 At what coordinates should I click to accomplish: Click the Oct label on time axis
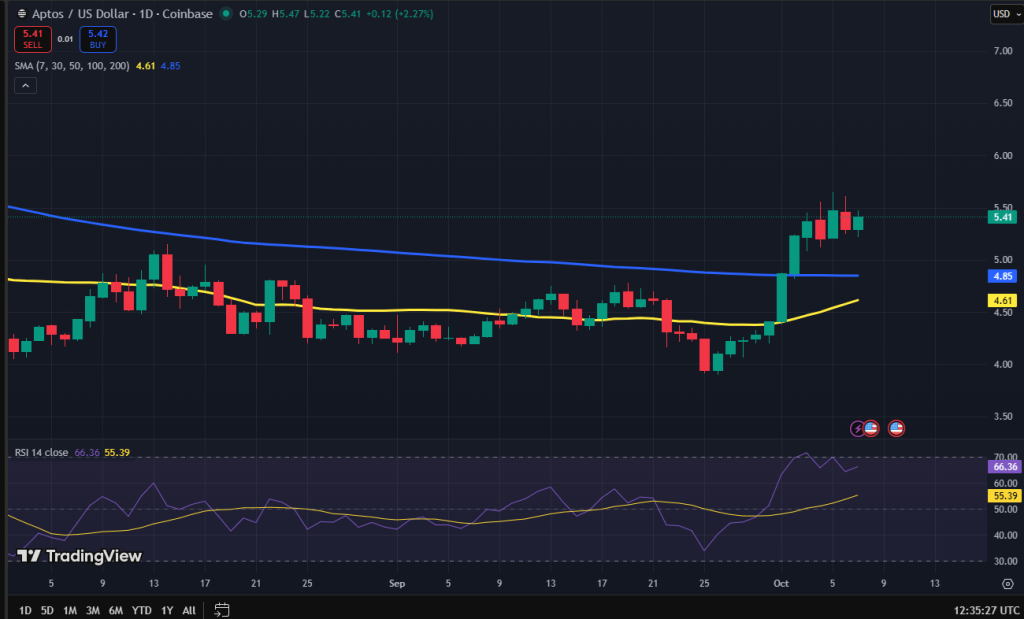(781, 583)
